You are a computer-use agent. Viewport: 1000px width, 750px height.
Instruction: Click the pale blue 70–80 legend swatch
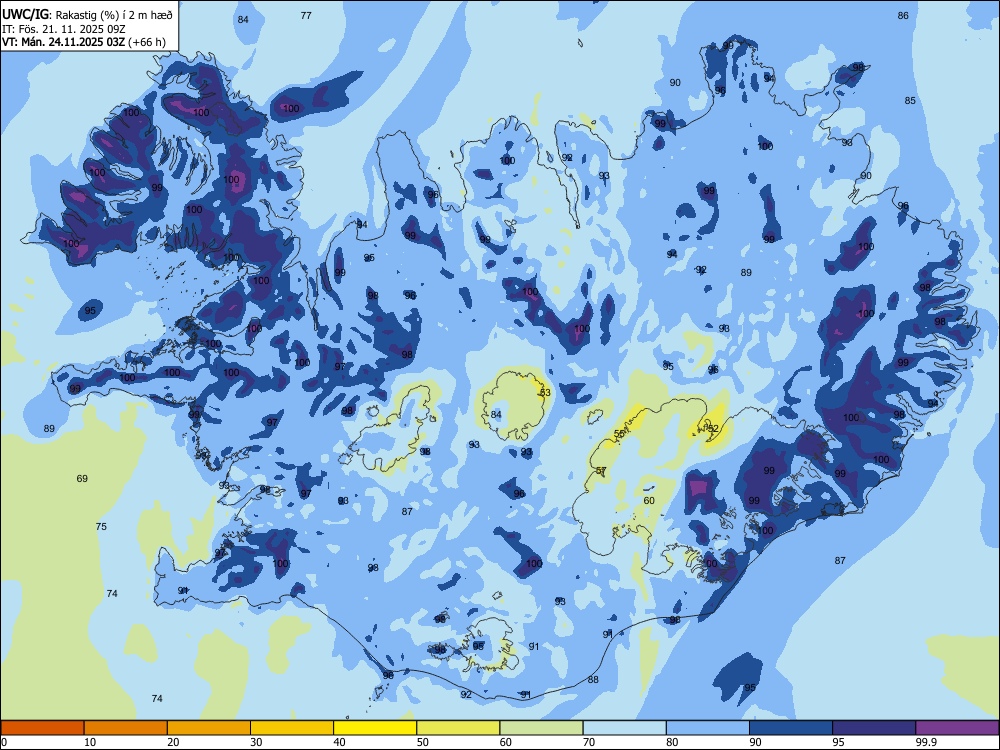tap(624, 728)
